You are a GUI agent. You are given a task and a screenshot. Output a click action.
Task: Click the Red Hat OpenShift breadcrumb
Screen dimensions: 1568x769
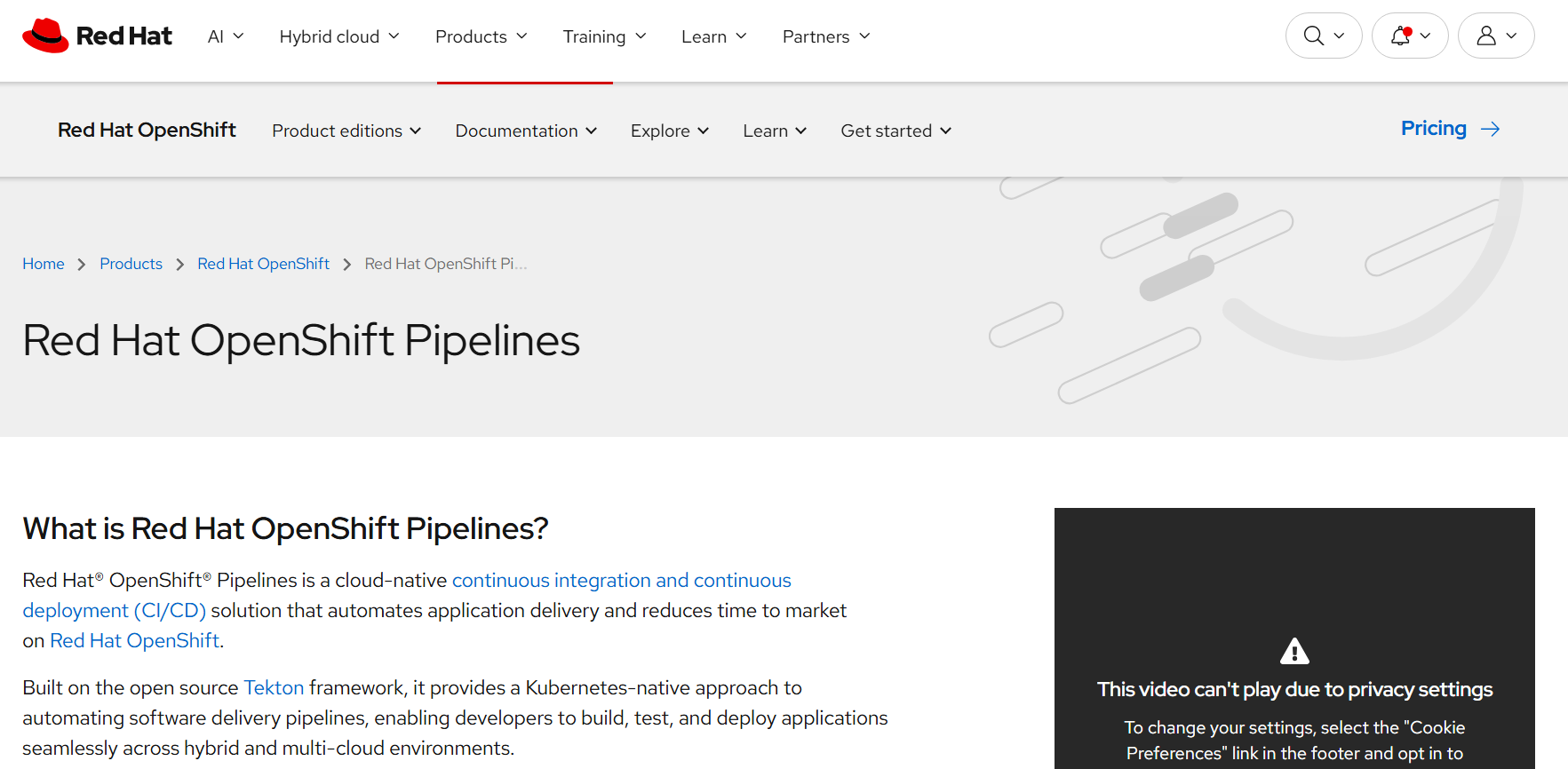point(263,264)
